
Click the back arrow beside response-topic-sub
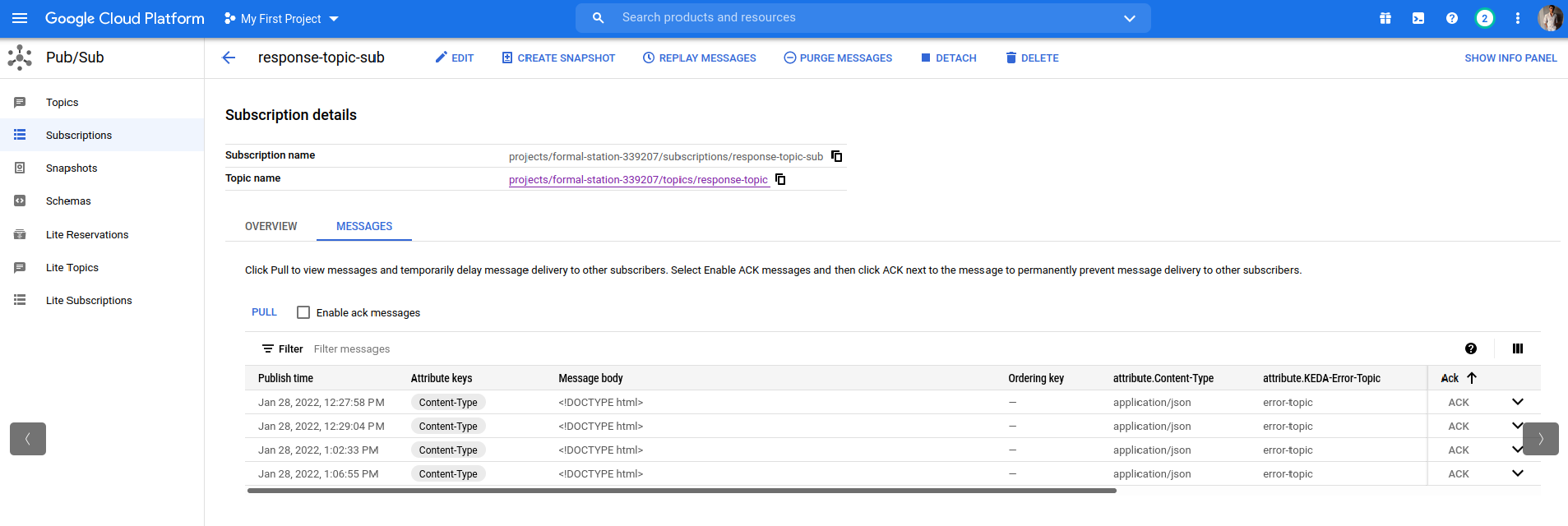[229, 58]
